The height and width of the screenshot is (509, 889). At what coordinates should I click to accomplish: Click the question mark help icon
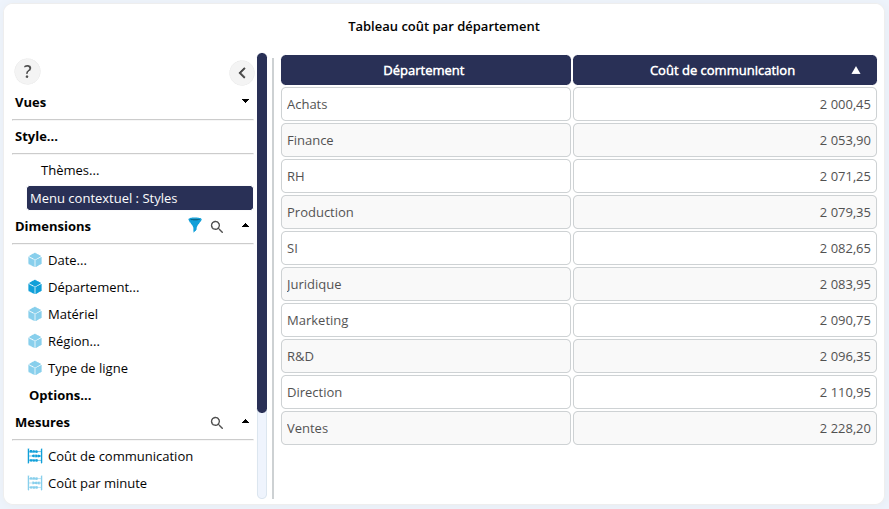coord(27,72)
